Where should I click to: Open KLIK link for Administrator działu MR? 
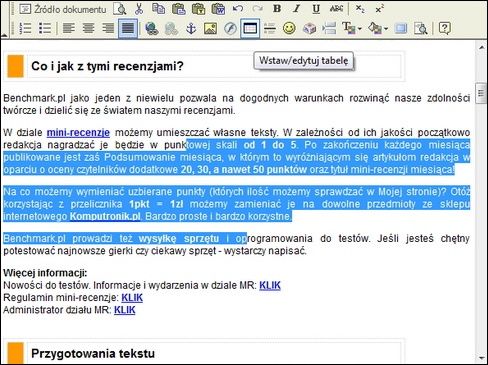coord(125,310)
